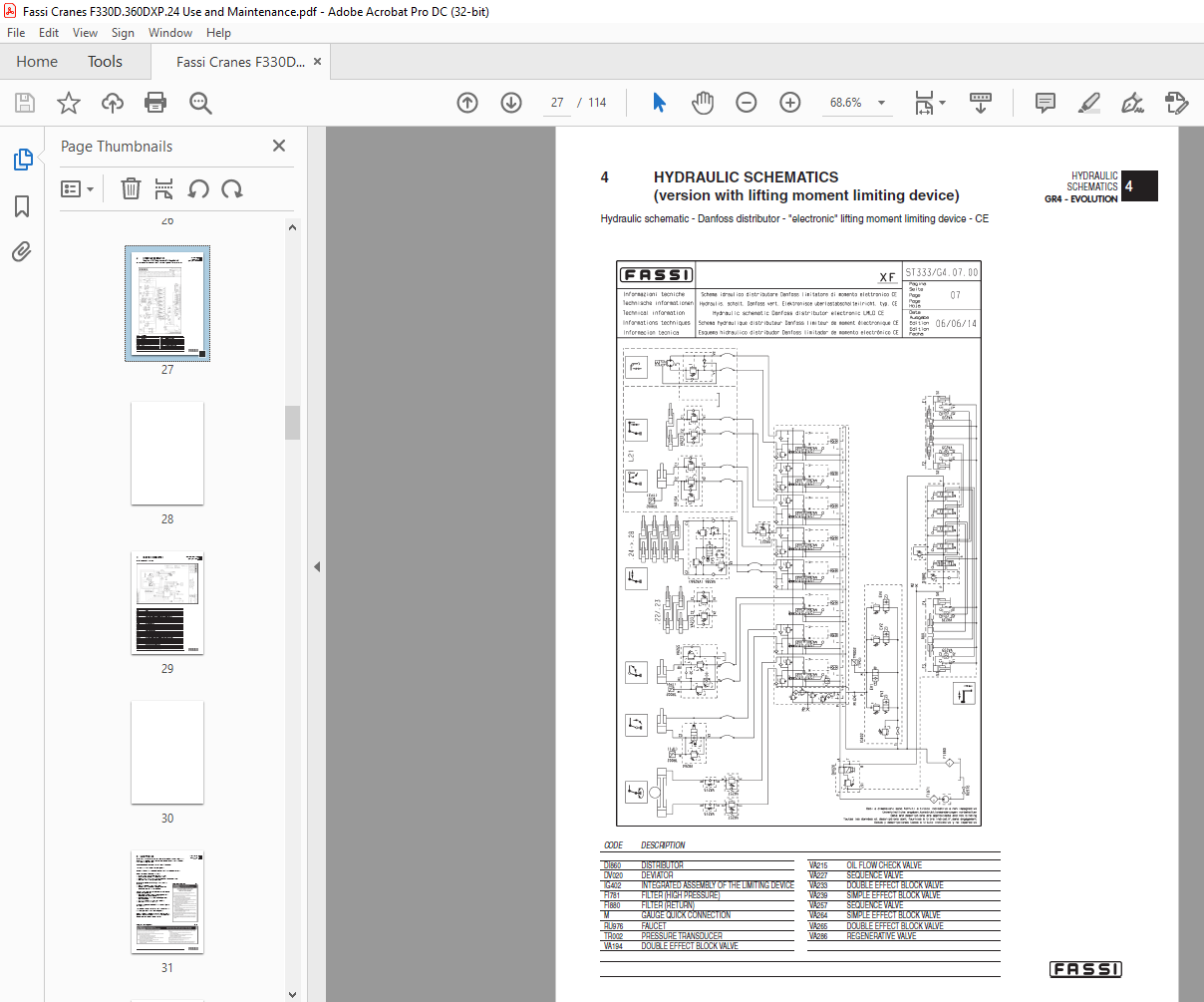Open the Find text search tool
The height and width of the screenshot is (1002, 1204).
pyautogui.click(x=200, y=103)
